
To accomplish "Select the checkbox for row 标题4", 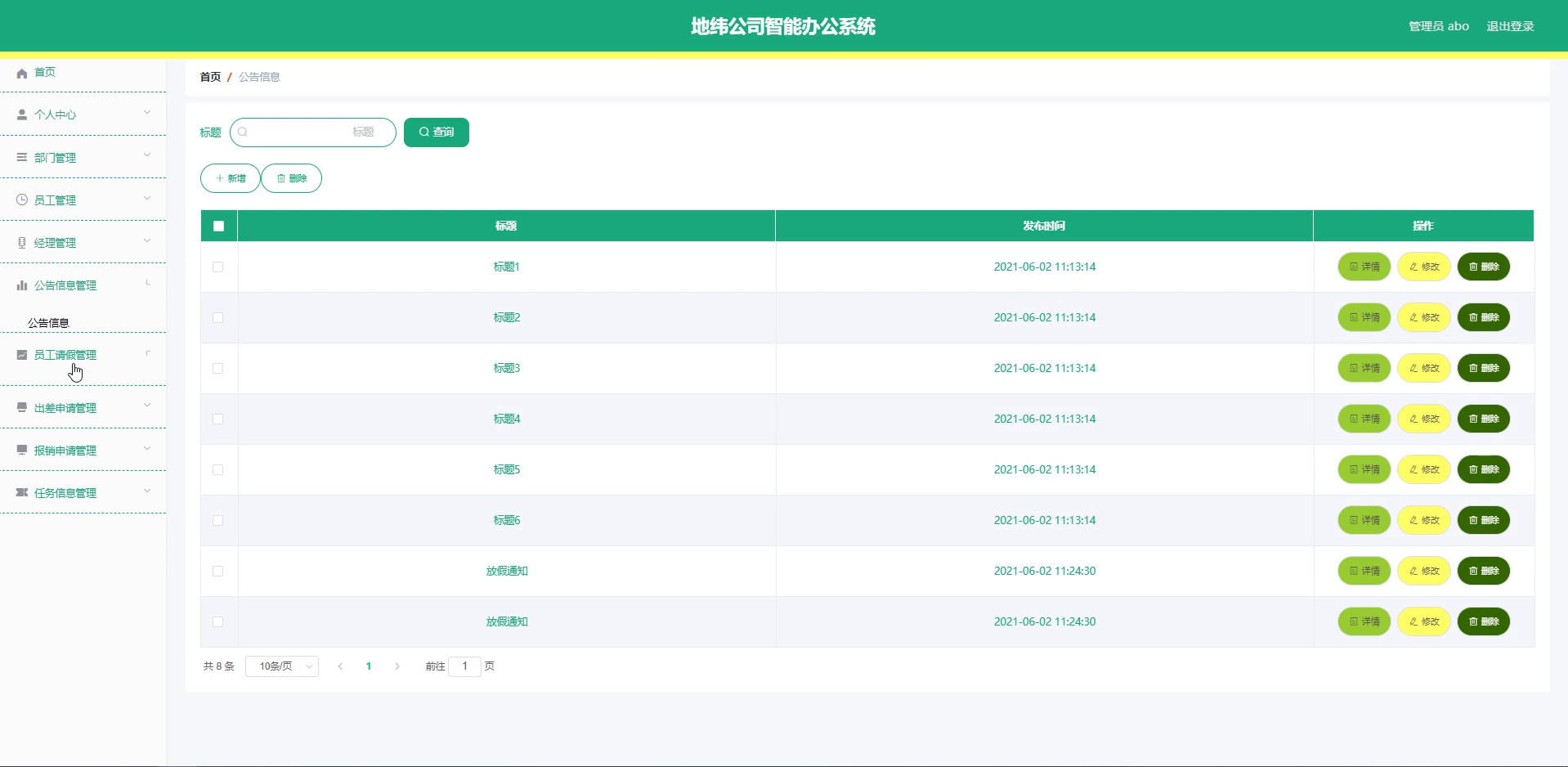I will click(x=217, y=419).
